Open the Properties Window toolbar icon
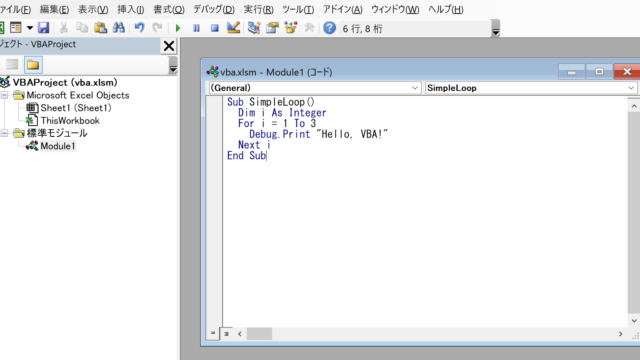Image resolution: width=640 pixels, height=360 pixels. pyautogui.click(x=272, y=28)
